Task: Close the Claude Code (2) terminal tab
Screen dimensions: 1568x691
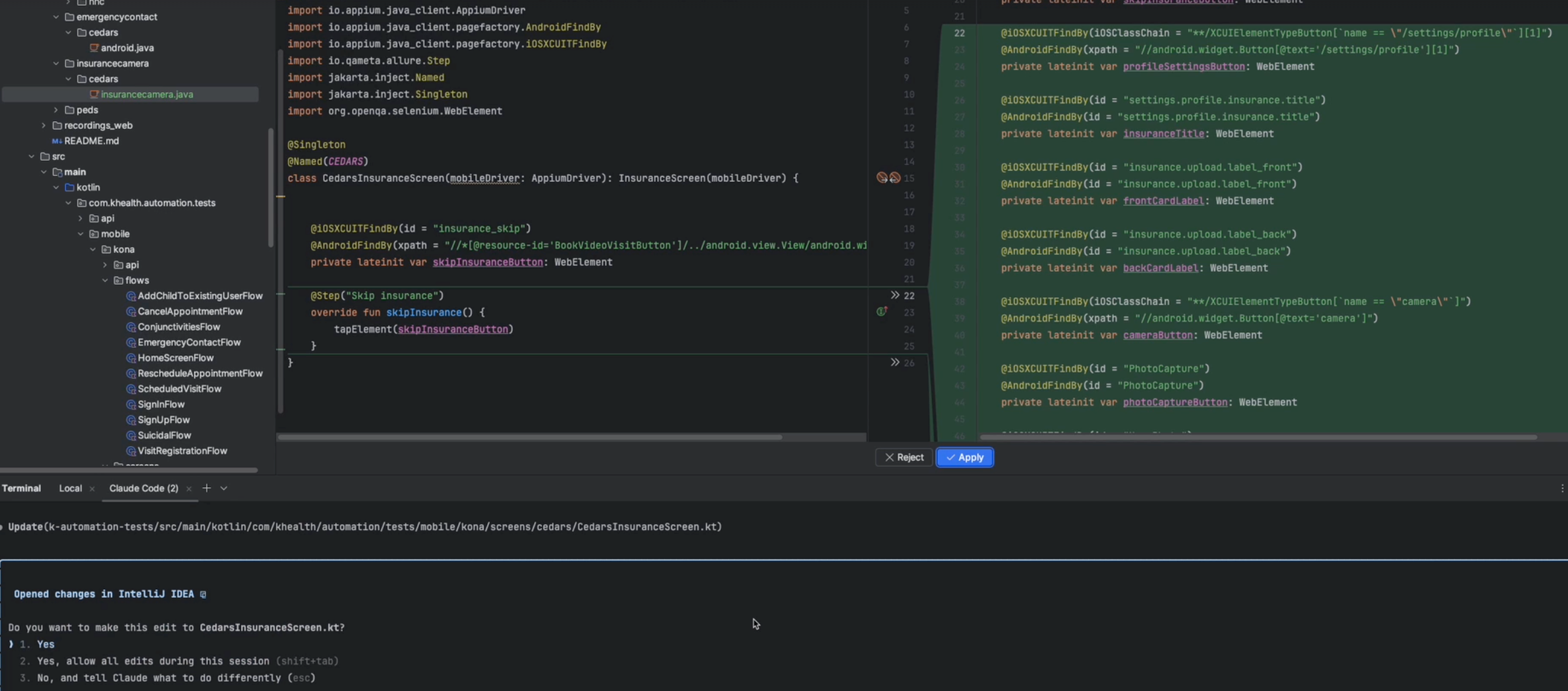Action: (x=189, y=489)
